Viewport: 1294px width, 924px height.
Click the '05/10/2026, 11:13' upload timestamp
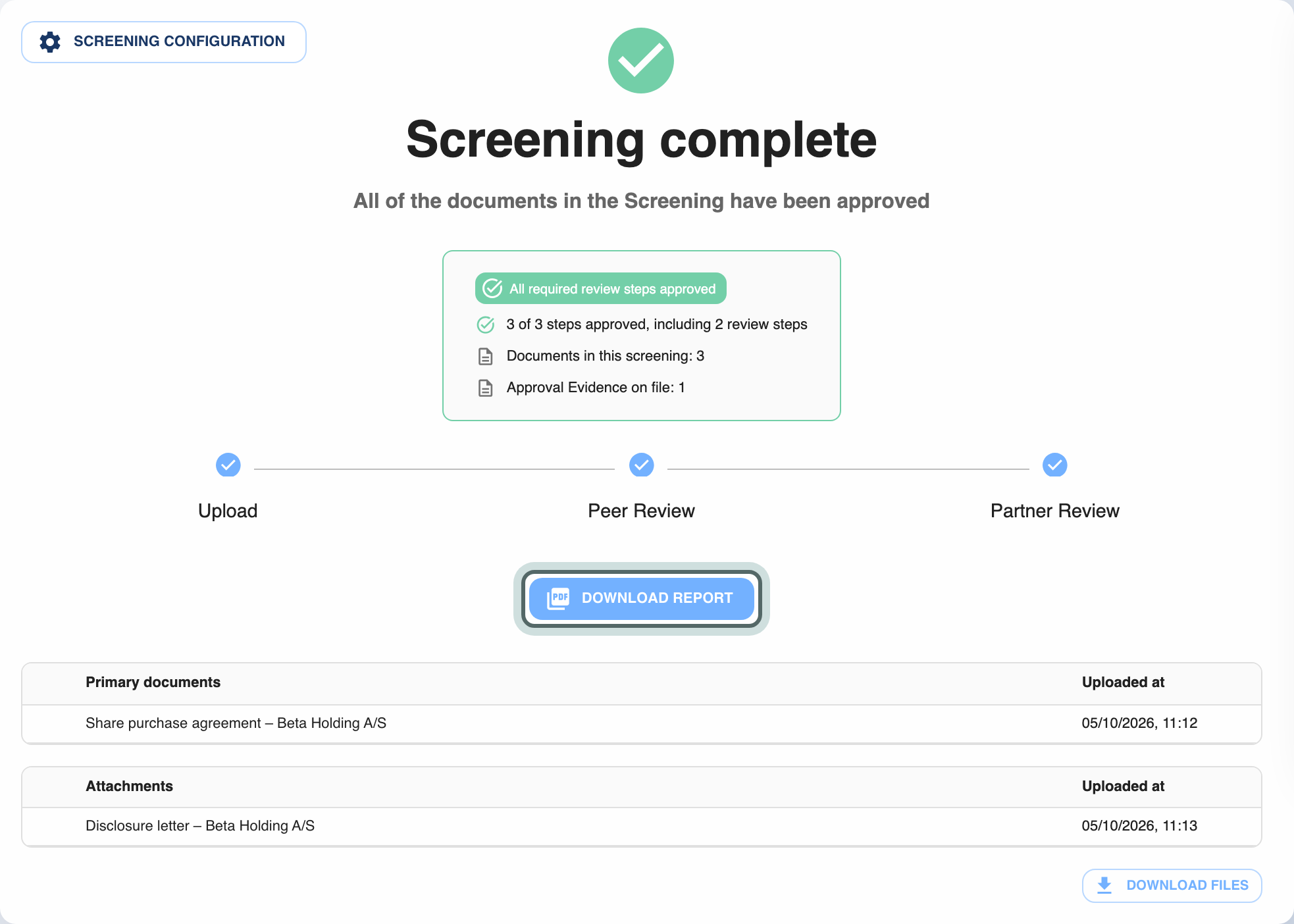coord(1139,826)
